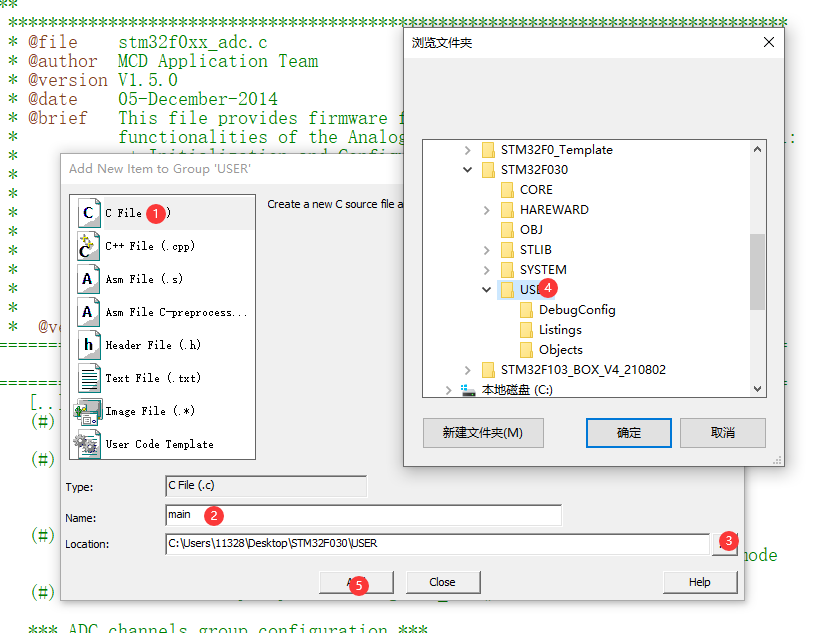Select the User Code Template icon

[88, 443]
